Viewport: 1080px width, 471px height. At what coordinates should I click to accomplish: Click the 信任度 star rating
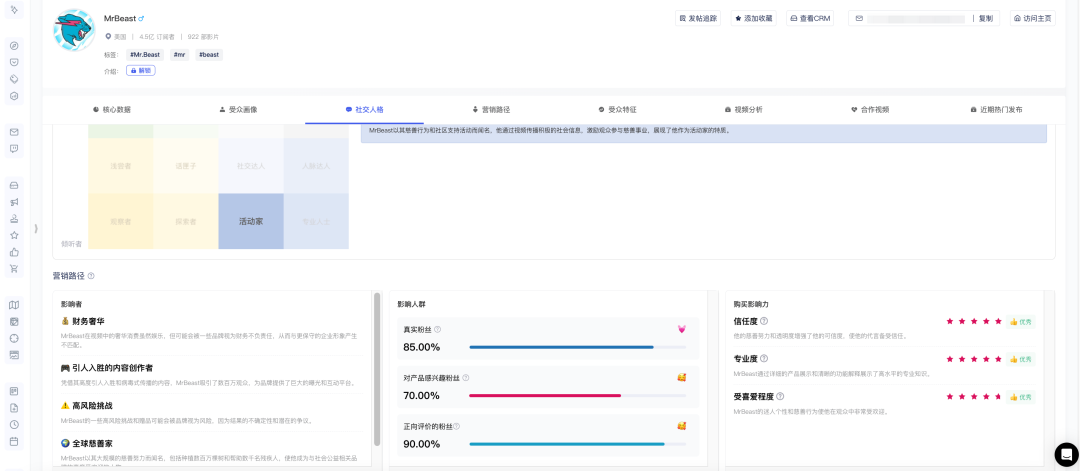point(974,321)
